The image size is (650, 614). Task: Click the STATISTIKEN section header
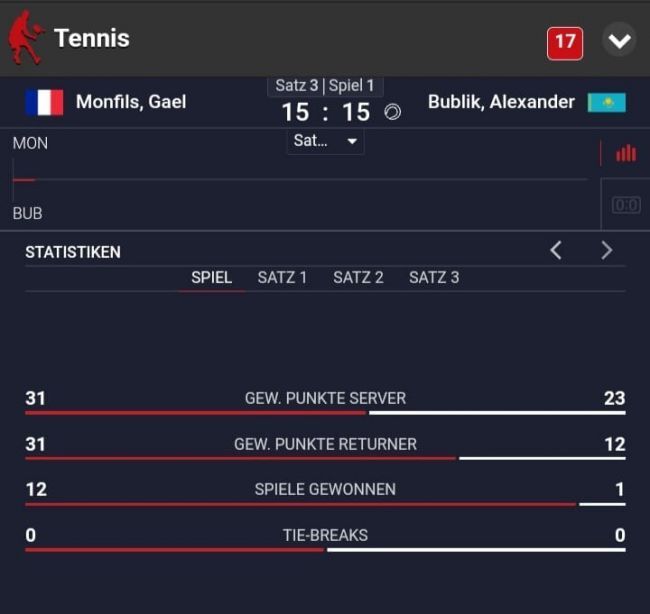73,252
